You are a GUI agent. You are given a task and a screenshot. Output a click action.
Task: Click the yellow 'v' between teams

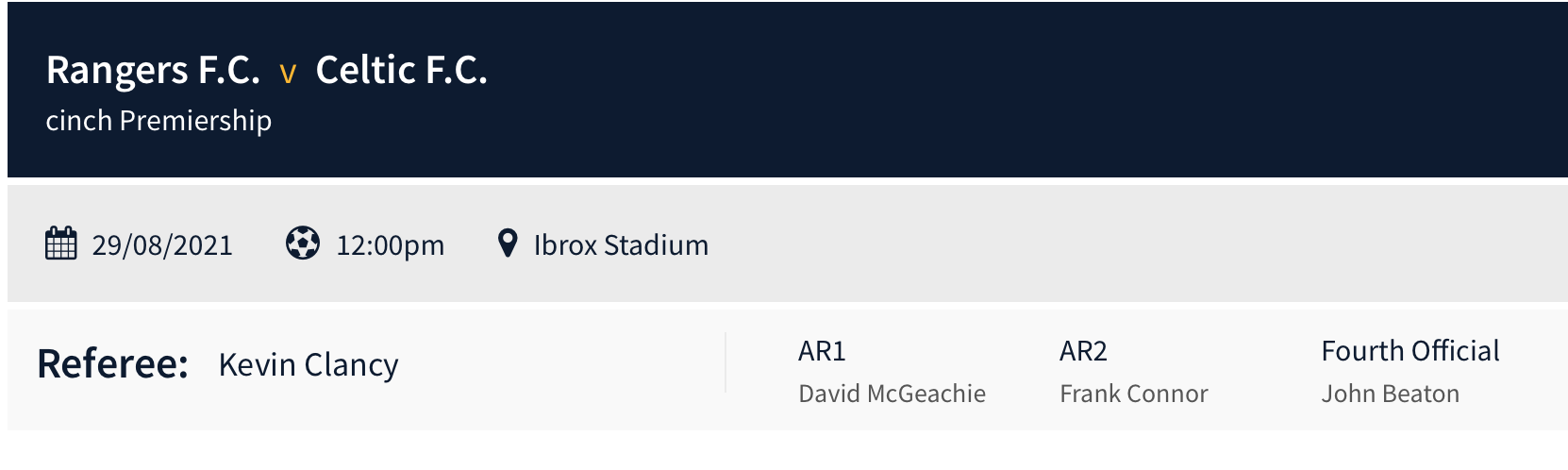point(288,73)
